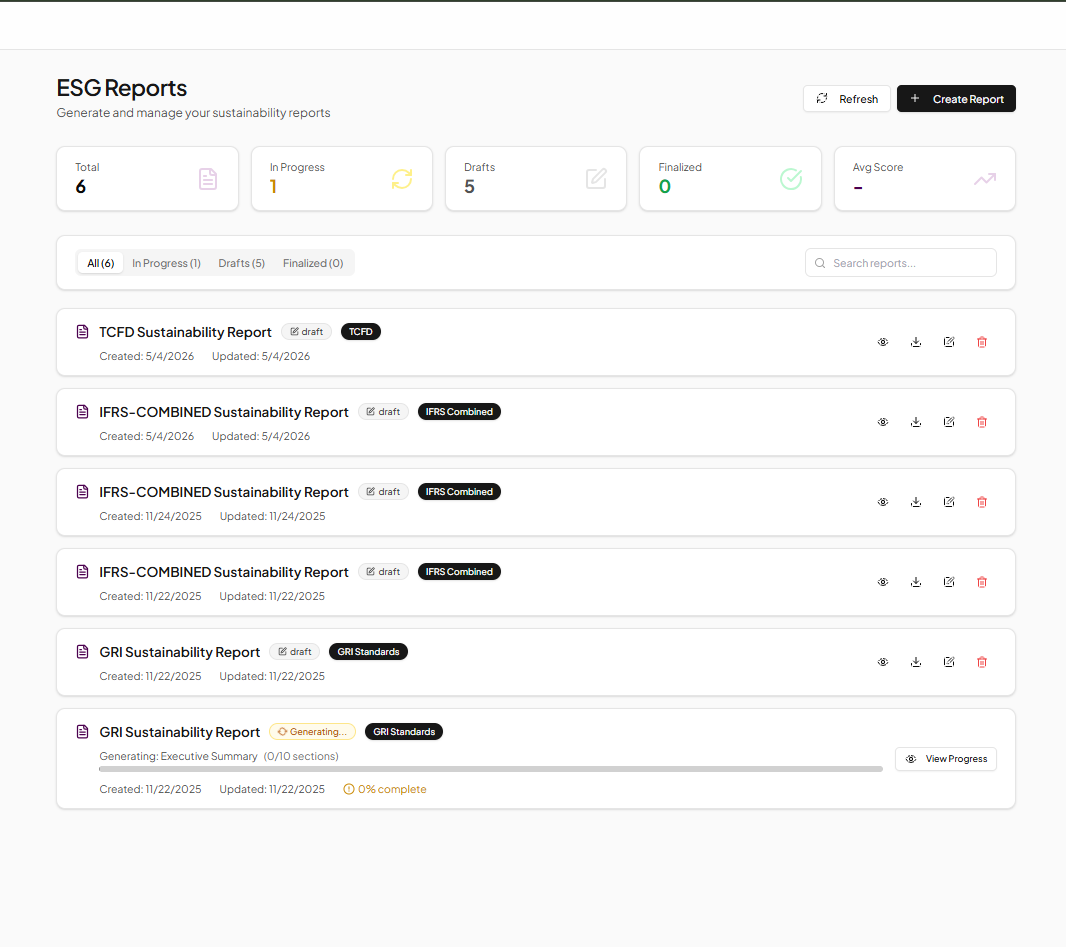Open the TCFD Sustainability Report title
1066x947 pixels.
185,332
